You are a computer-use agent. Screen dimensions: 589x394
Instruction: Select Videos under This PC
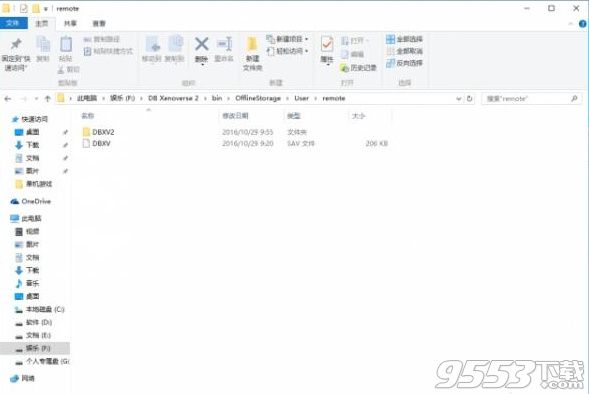pyautogui.click(x=27, y=231)
